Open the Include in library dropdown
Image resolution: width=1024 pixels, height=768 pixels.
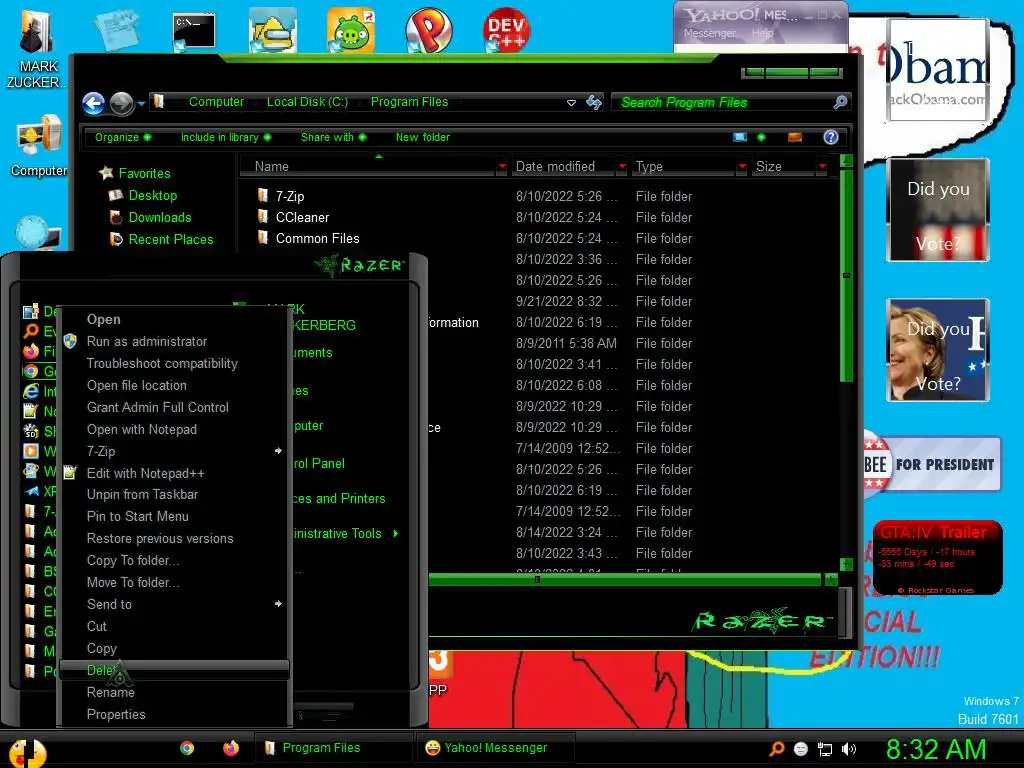tap(226, 137)
